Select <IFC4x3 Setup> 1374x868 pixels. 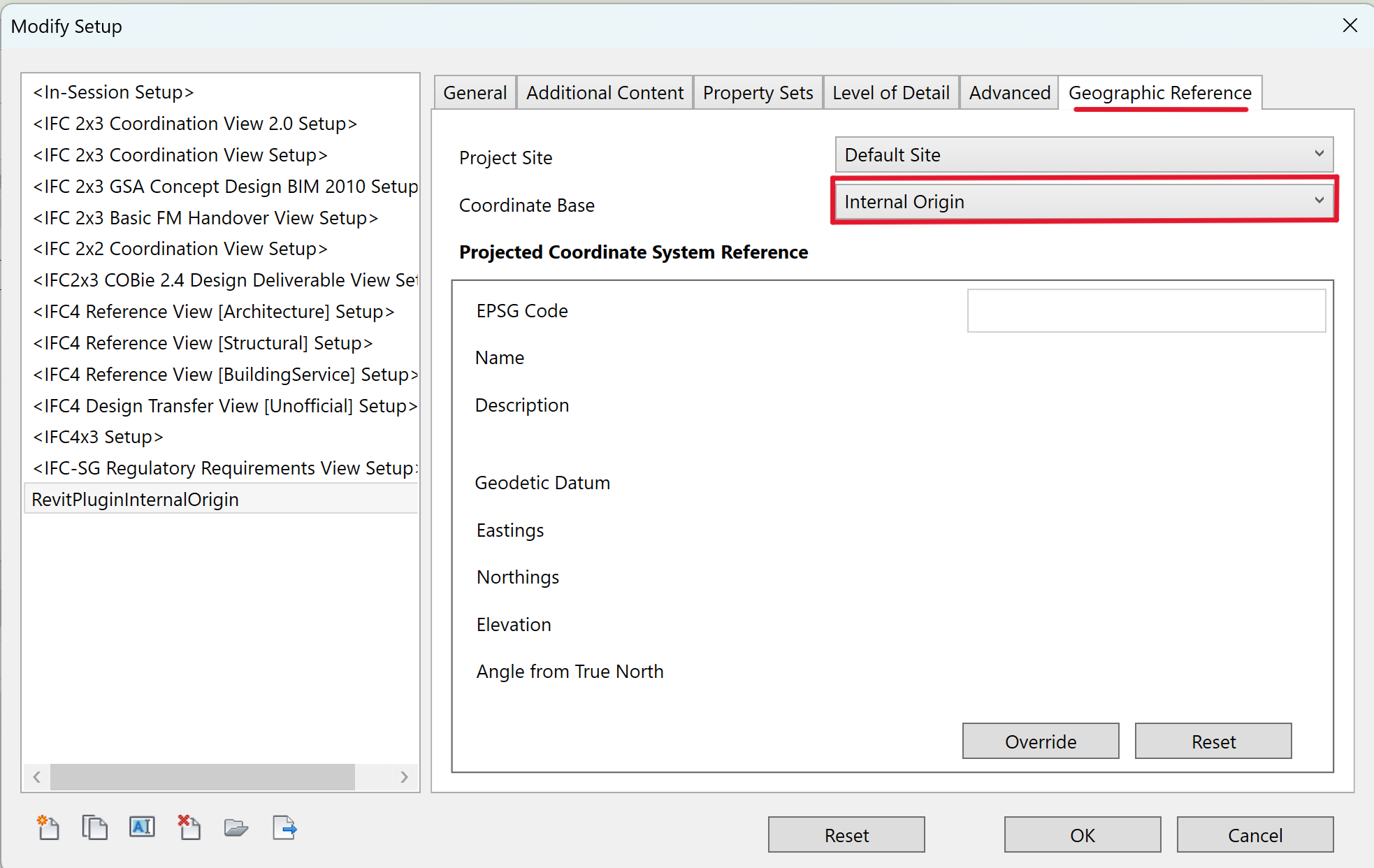[221, 437]
